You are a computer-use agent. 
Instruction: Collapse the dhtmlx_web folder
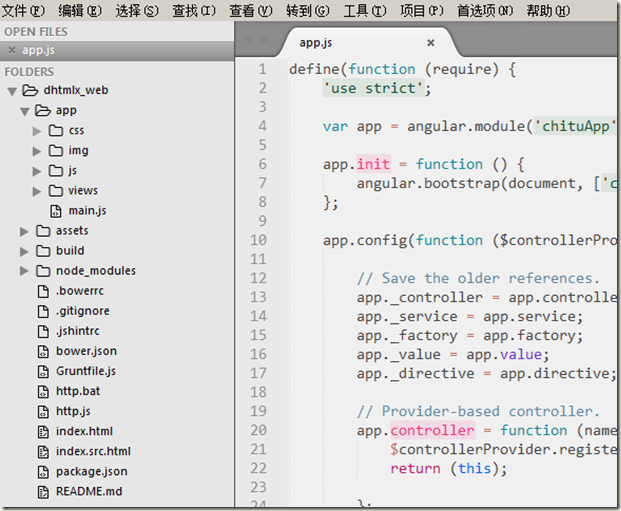coord(12,92)
